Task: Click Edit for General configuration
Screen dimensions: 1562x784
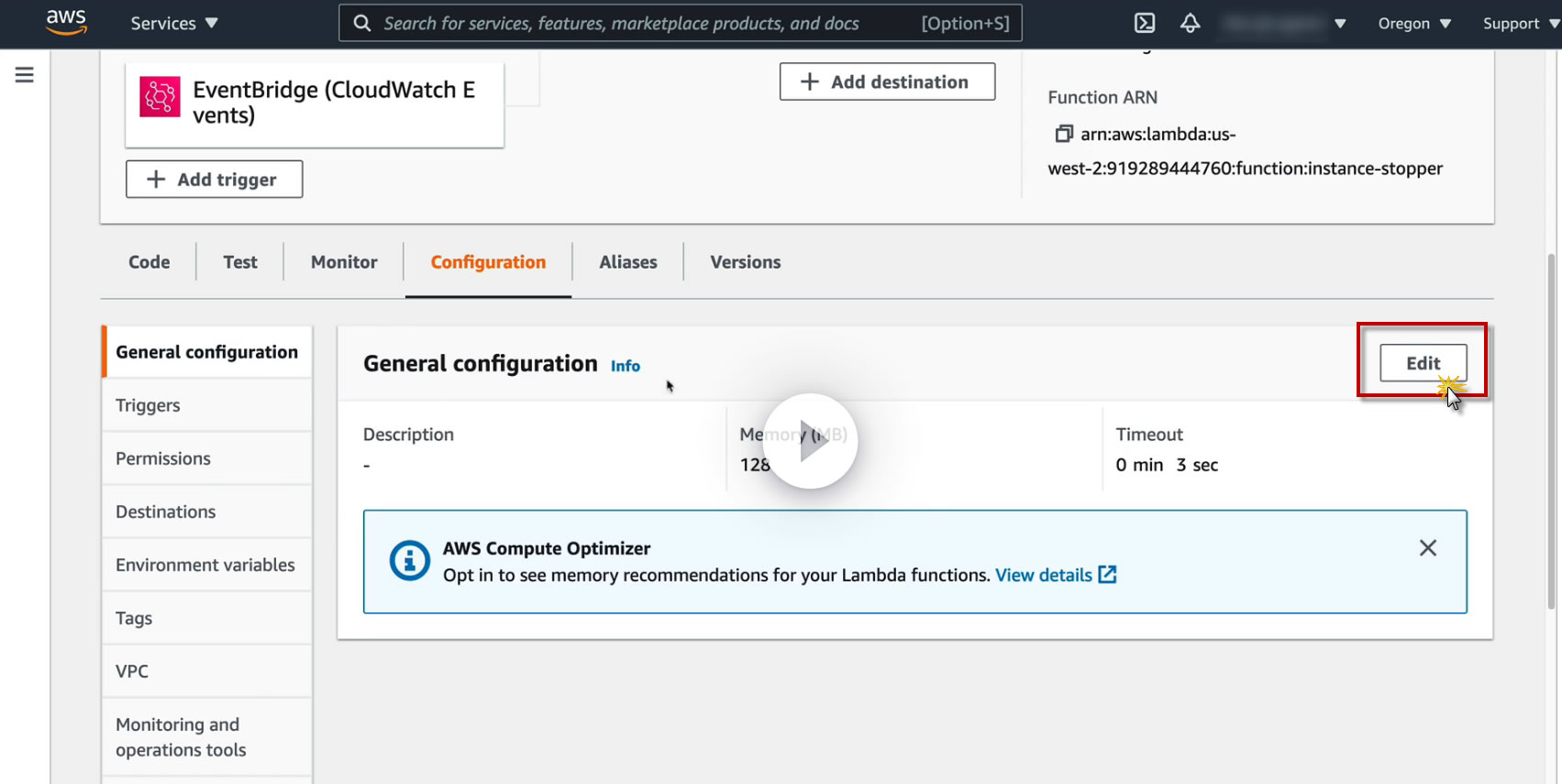Action: pos(1423,363)
